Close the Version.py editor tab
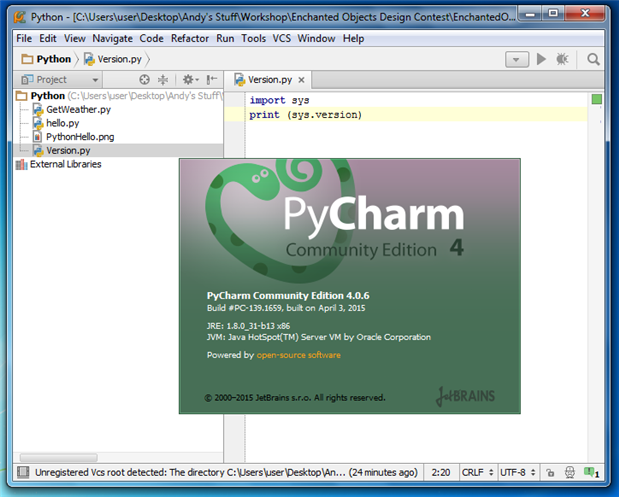The image size is (619, 497). click(x=301, y=80)
